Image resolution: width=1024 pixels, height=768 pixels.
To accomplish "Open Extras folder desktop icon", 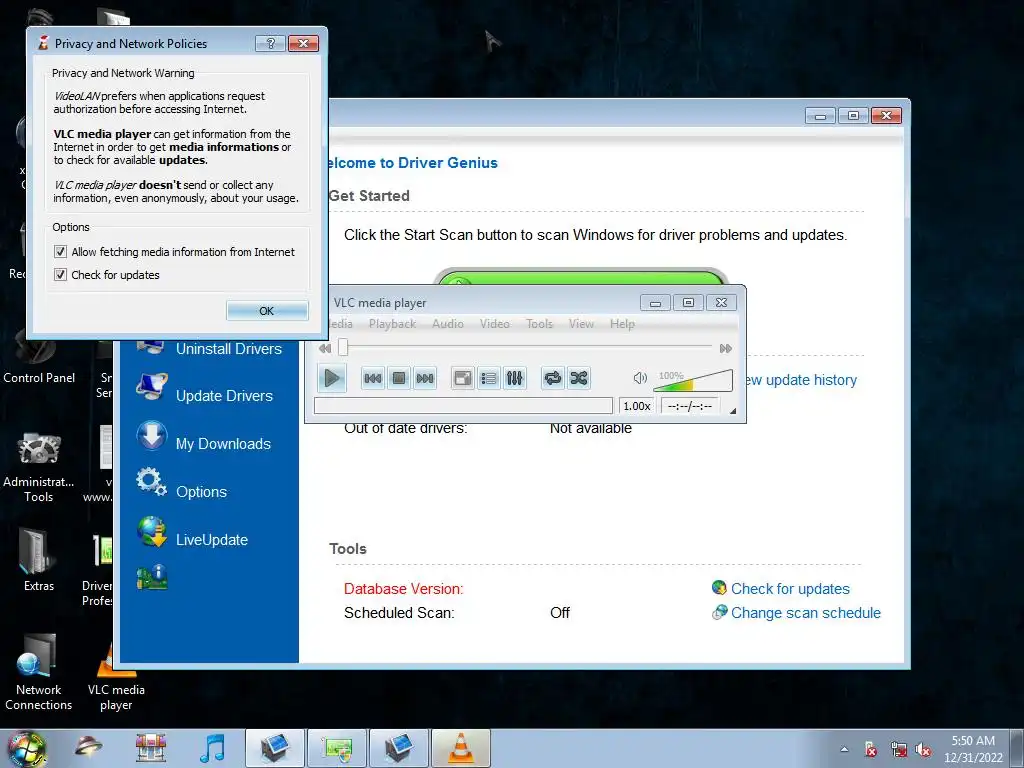I will click(39, 552).
